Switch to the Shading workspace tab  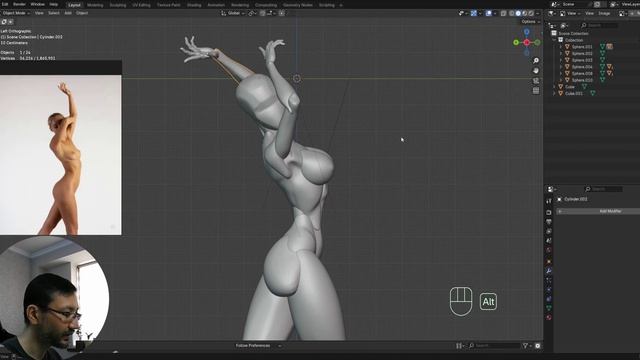click(x=194, y=5)
